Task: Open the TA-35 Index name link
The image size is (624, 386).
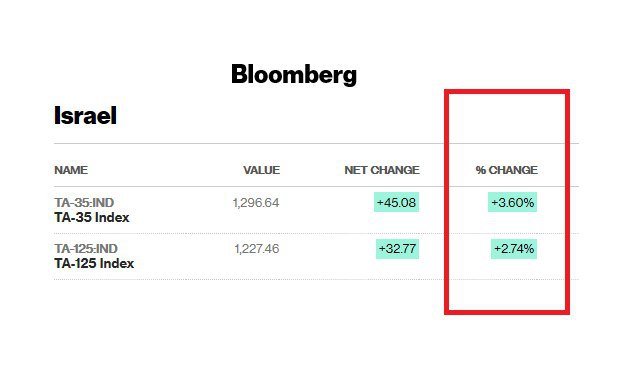Action: pyautogui.click(x=92, y=218)
